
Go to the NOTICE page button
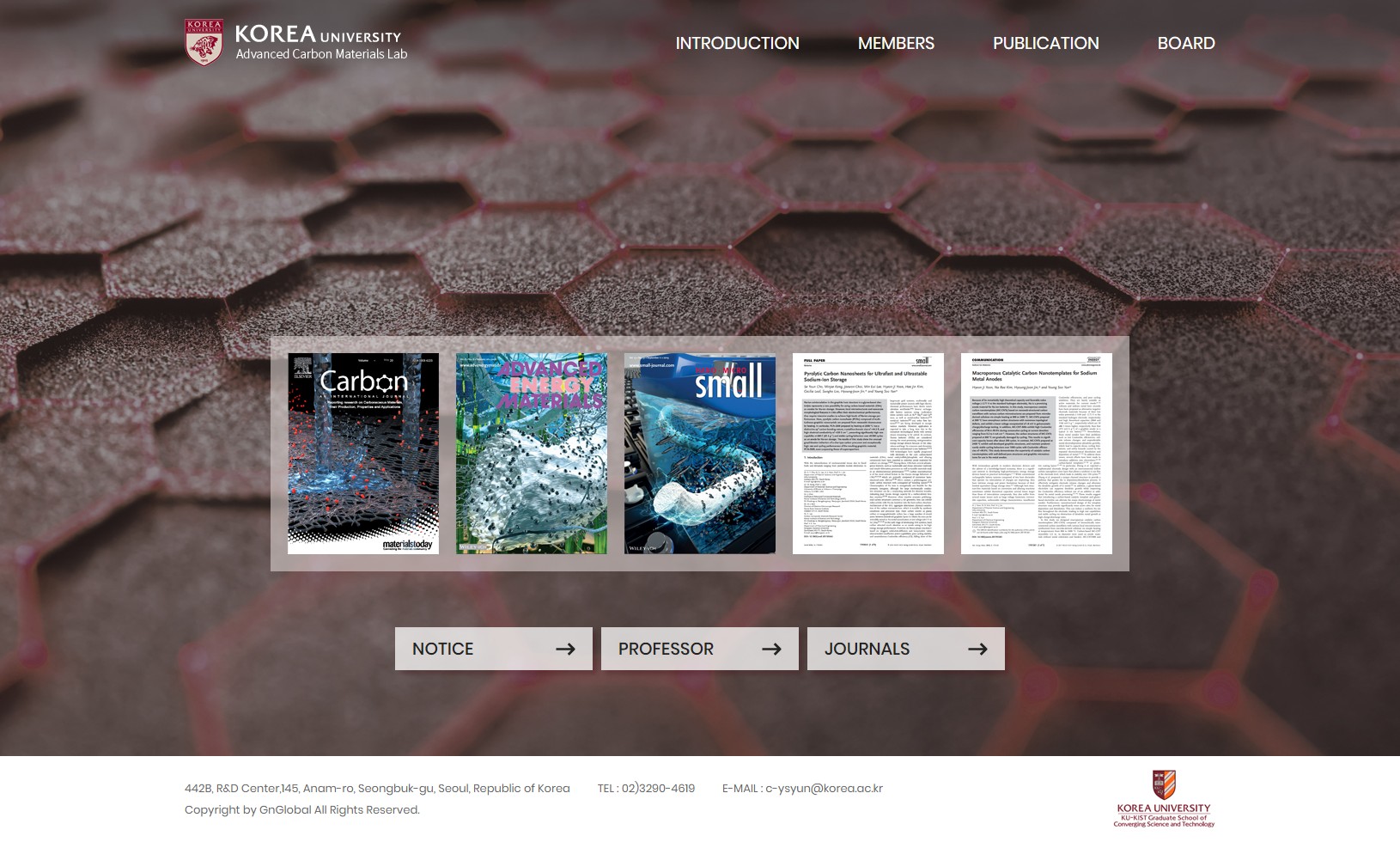click(494, 649)
